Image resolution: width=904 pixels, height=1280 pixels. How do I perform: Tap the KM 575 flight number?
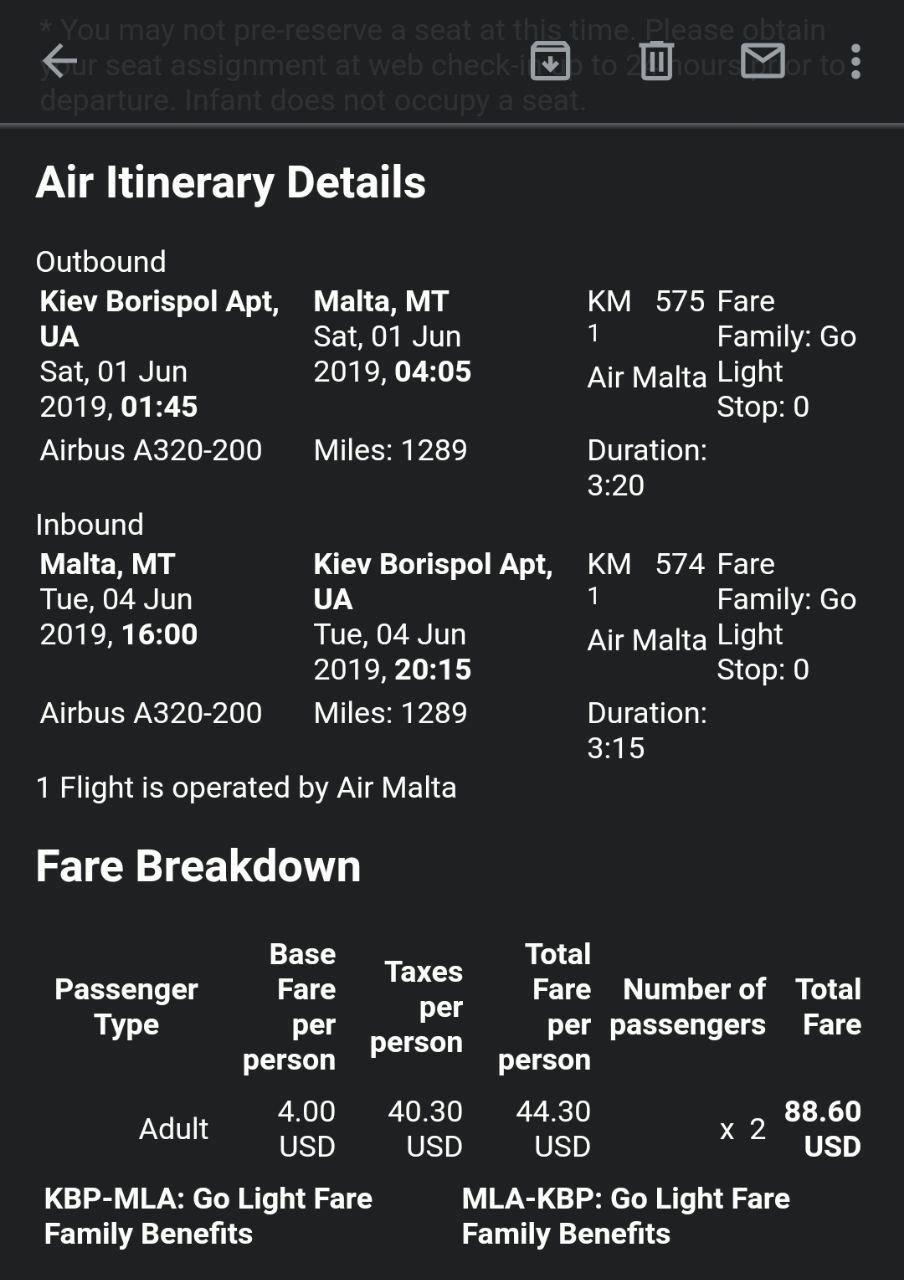click(x=646, y=301)
